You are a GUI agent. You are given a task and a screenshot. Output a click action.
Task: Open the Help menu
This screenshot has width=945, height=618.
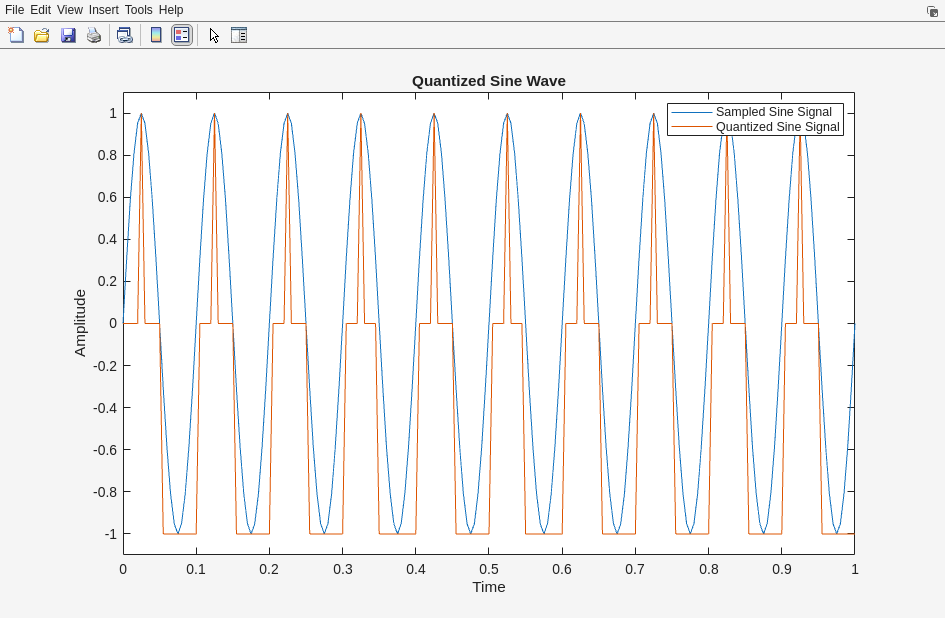tap(171, 10)
